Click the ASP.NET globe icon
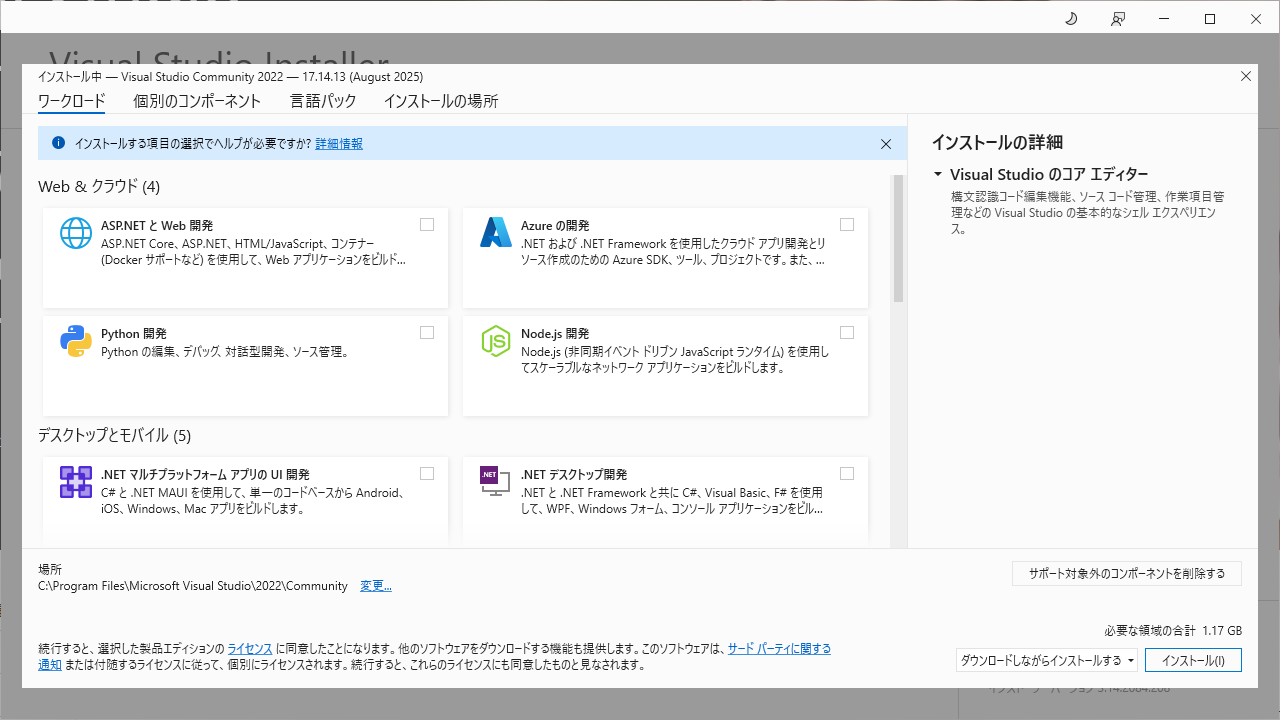This screenshot has height=720, width=1280. (76, 233)
